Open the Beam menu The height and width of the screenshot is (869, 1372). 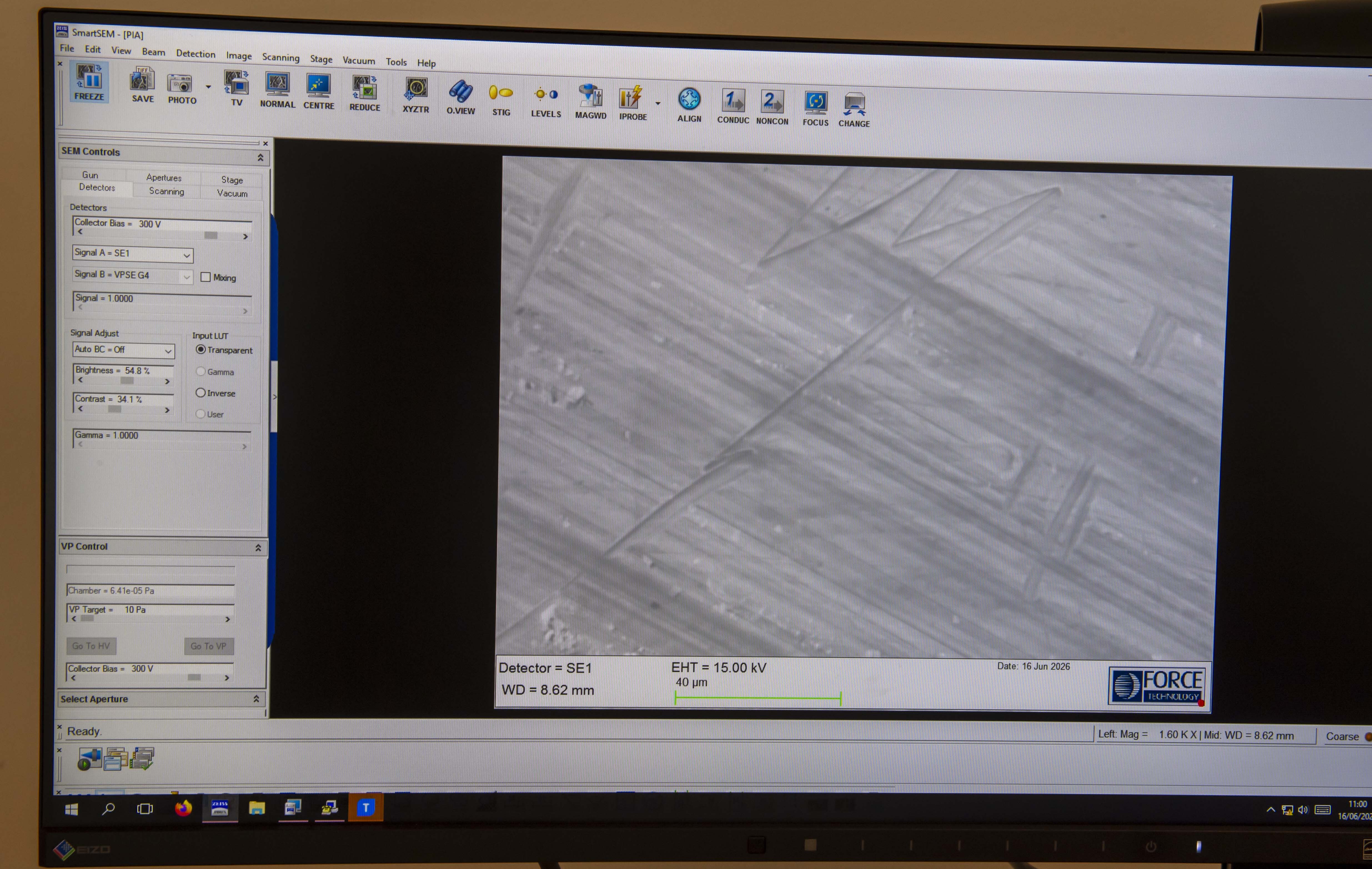tap(153, 52)
